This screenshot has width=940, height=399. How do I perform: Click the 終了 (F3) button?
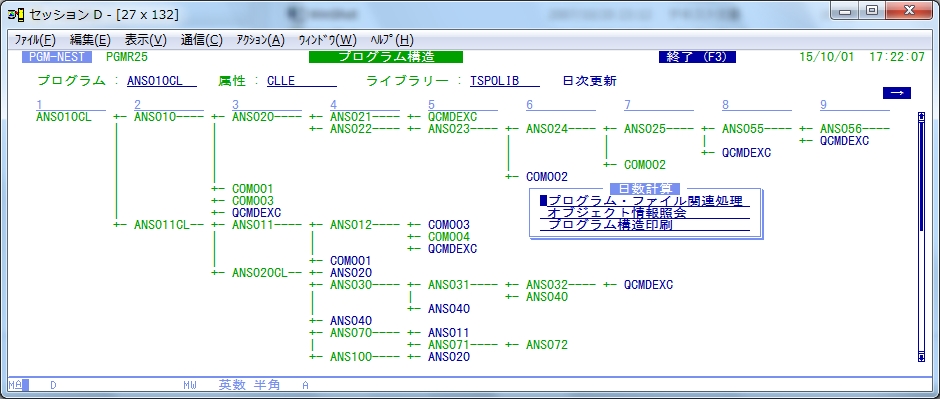click(x=697, y=57)
